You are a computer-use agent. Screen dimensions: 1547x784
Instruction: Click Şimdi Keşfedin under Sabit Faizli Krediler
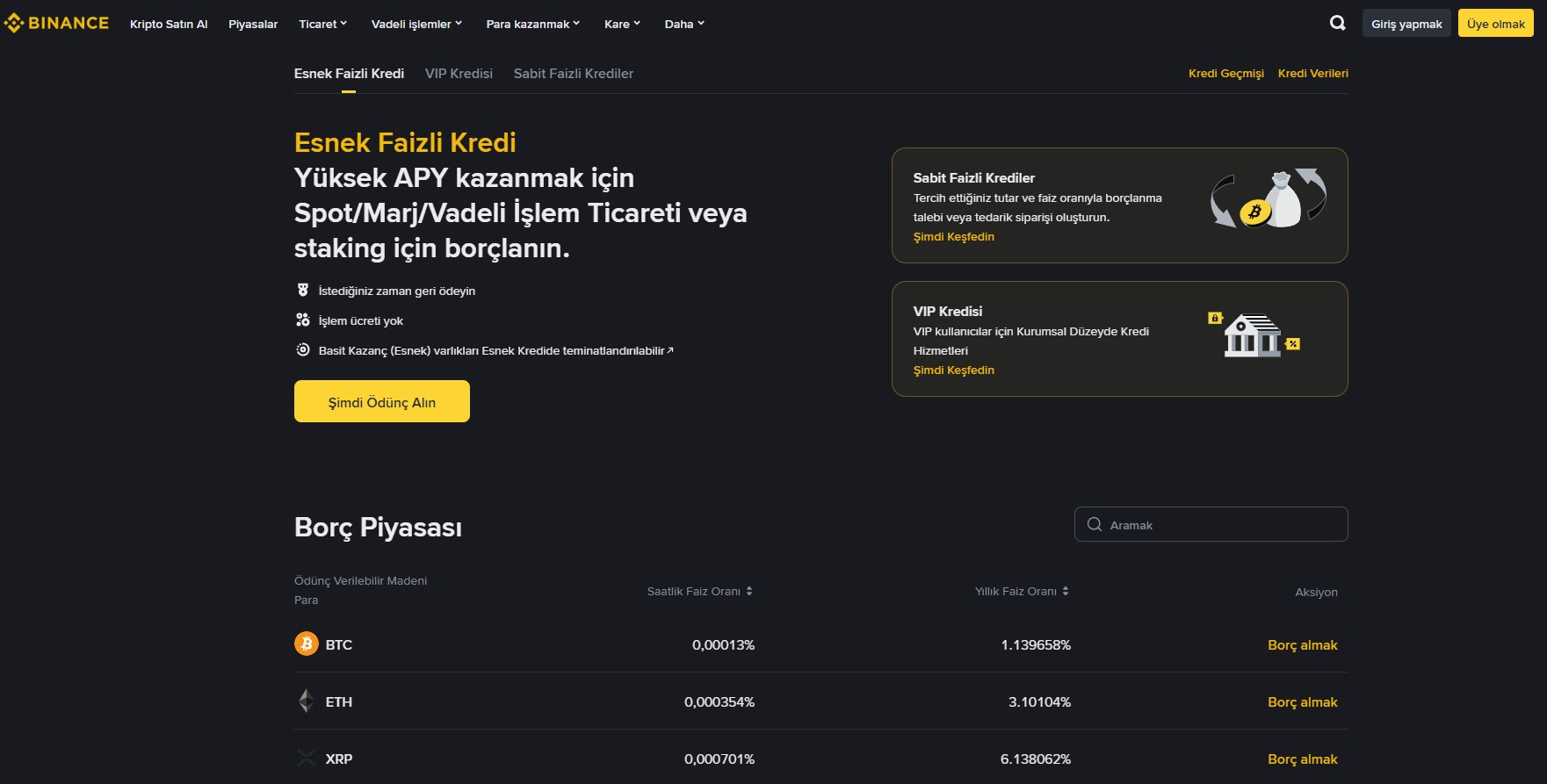click(954, 237)
